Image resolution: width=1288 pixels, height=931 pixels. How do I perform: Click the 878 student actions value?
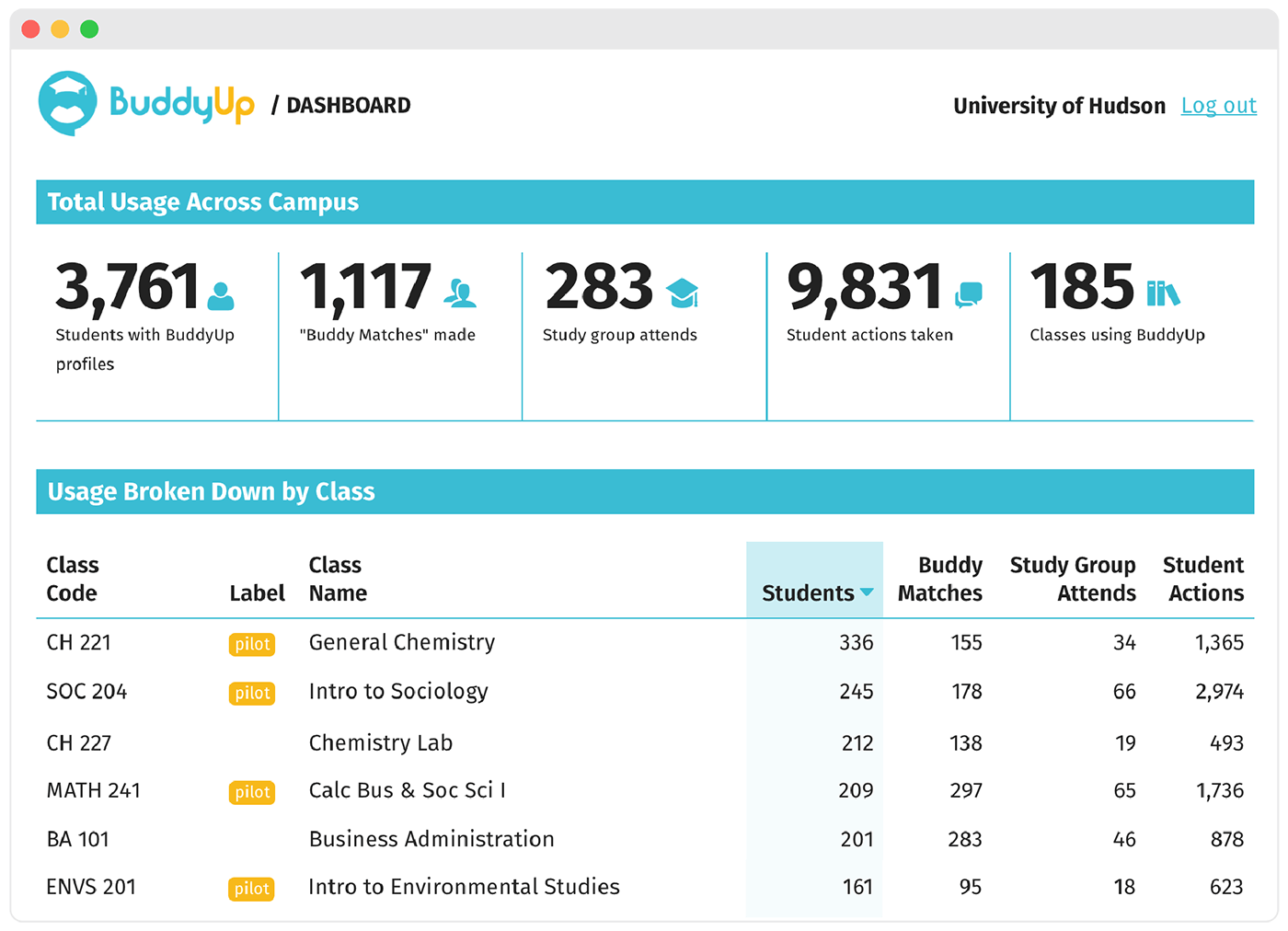point(1227,839)
